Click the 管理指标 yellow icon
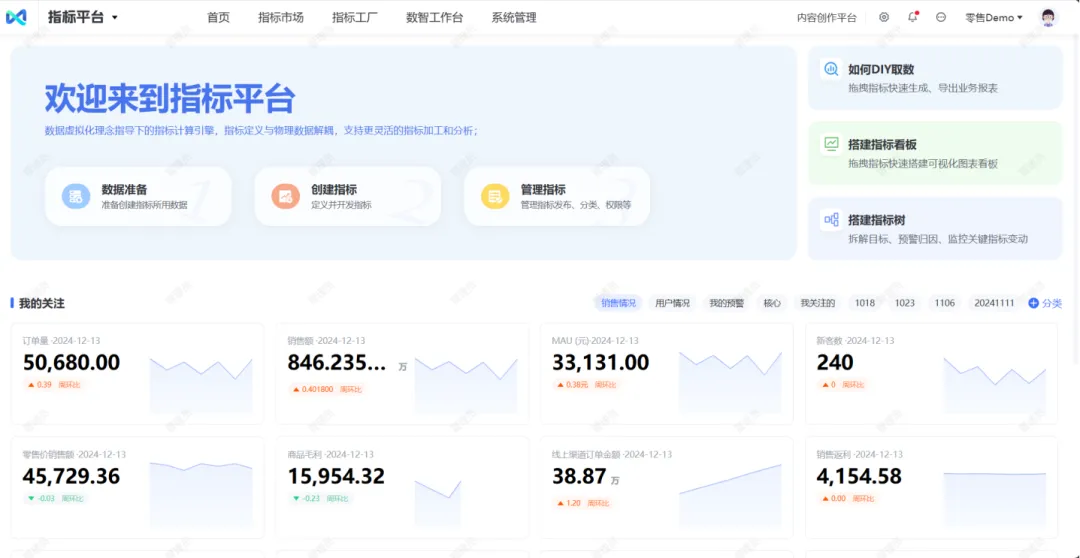The width and height of the screenshot is (1080, 558). tap(495, 196)
